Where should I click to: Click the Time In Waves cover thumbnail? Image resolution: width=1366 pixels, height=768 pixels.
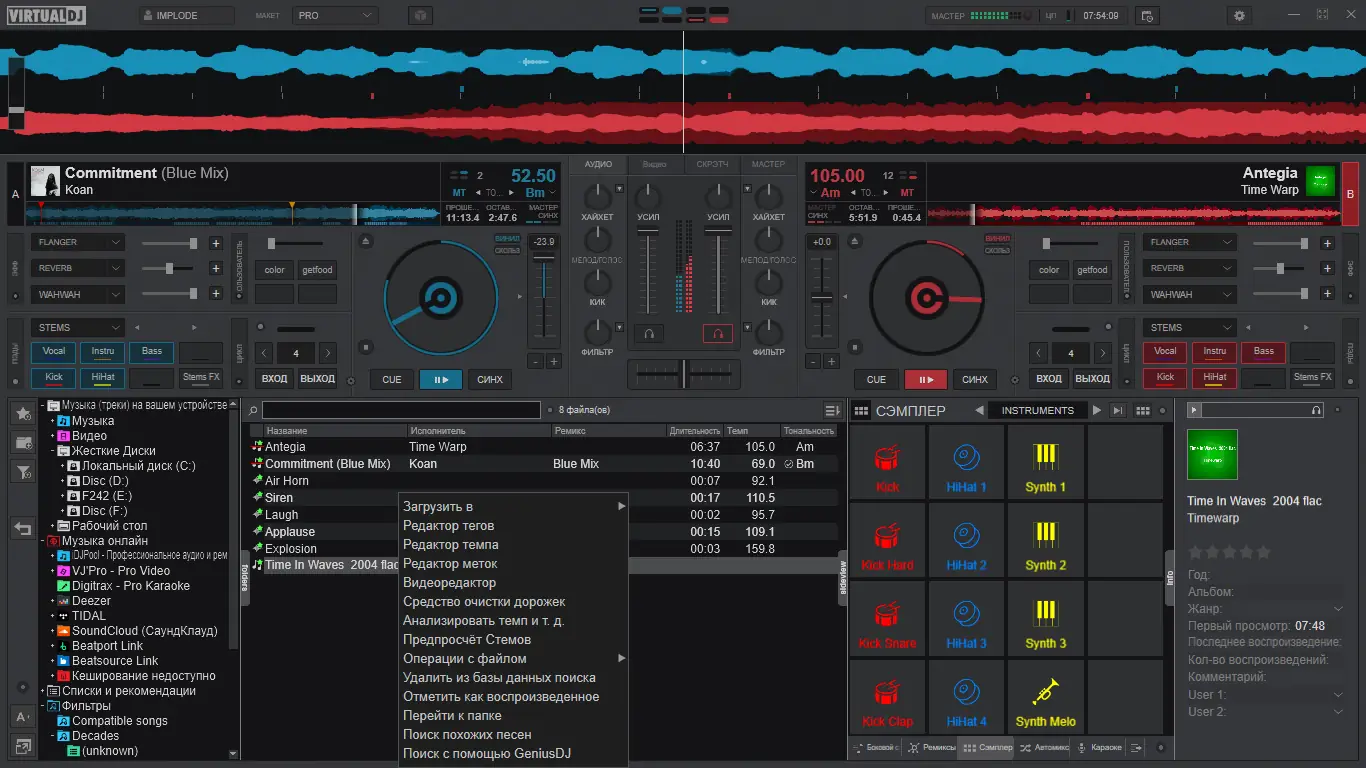point(1212,455)
